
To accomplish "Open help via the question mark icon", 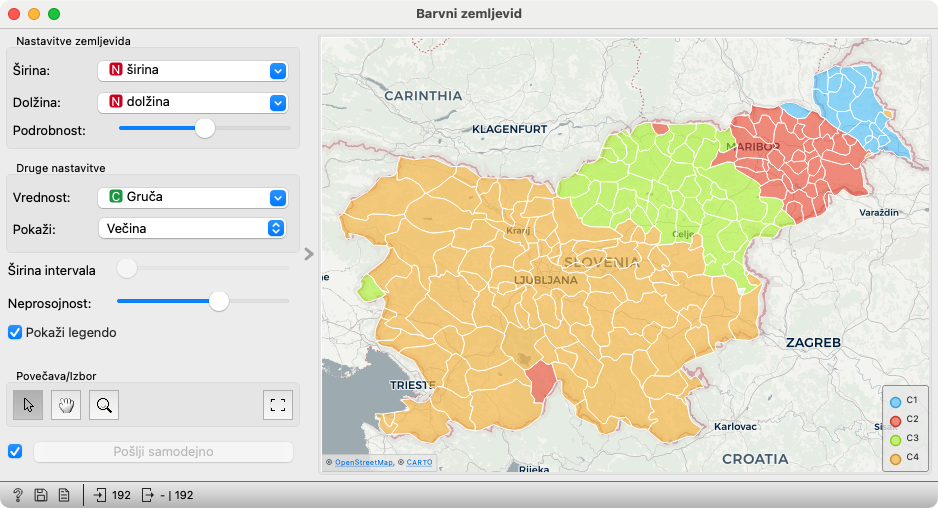I will (18, 495).
